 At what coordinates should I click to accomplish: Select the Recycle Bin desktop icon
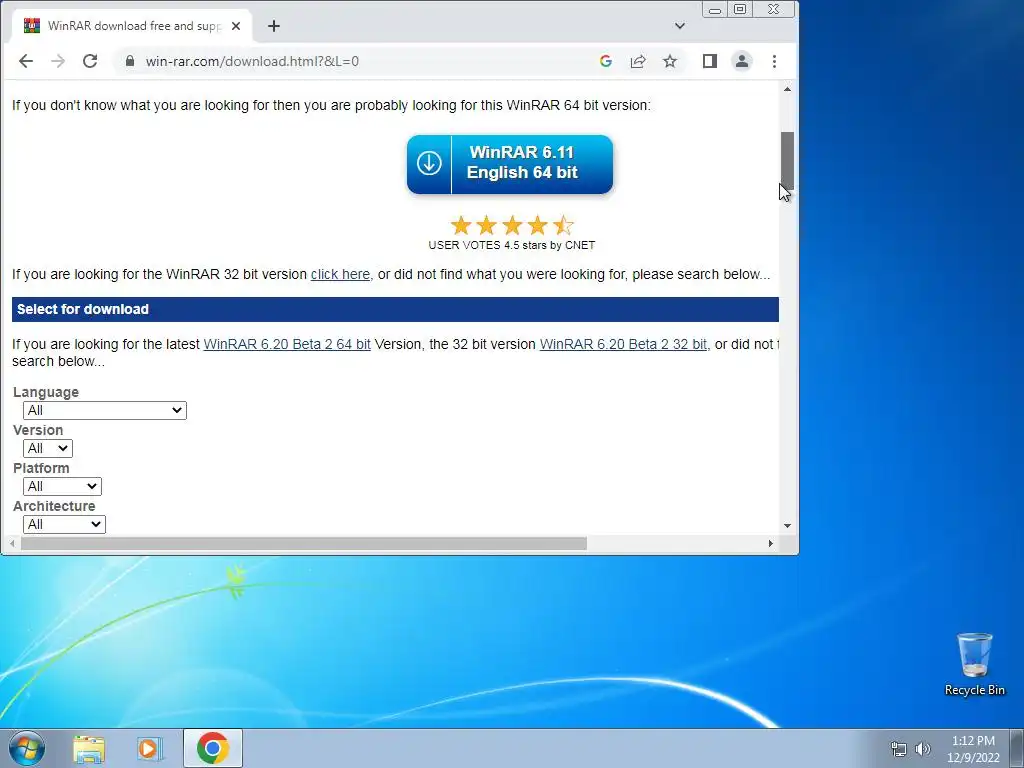click(x=974, y=664)
